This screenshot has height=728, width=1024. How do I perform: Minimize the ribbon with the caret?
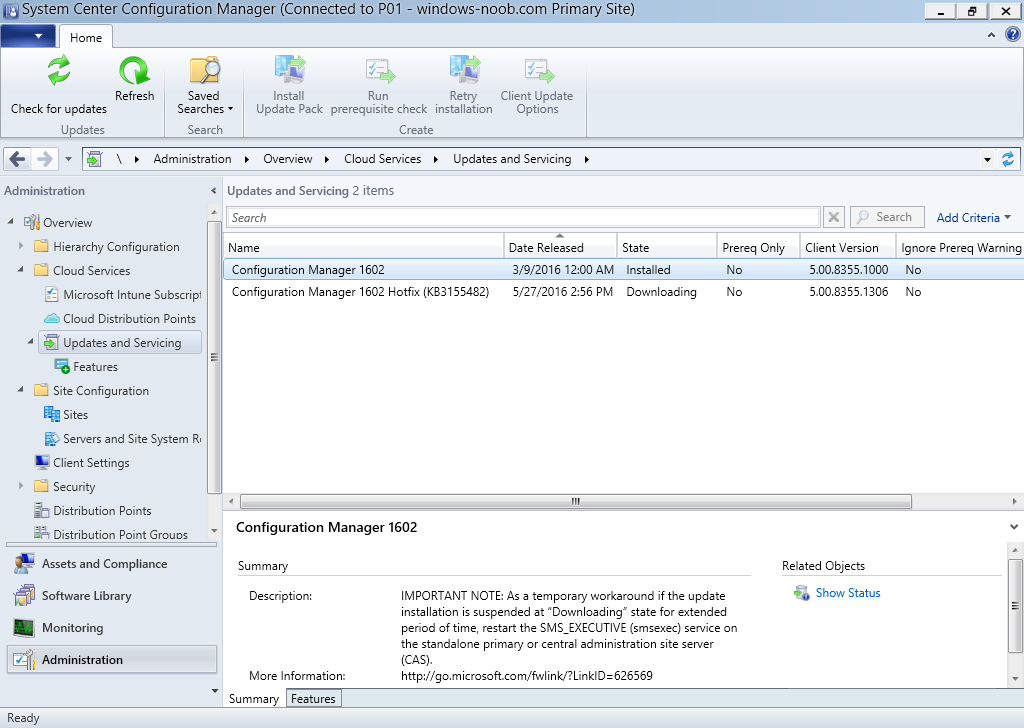point(991,35)
